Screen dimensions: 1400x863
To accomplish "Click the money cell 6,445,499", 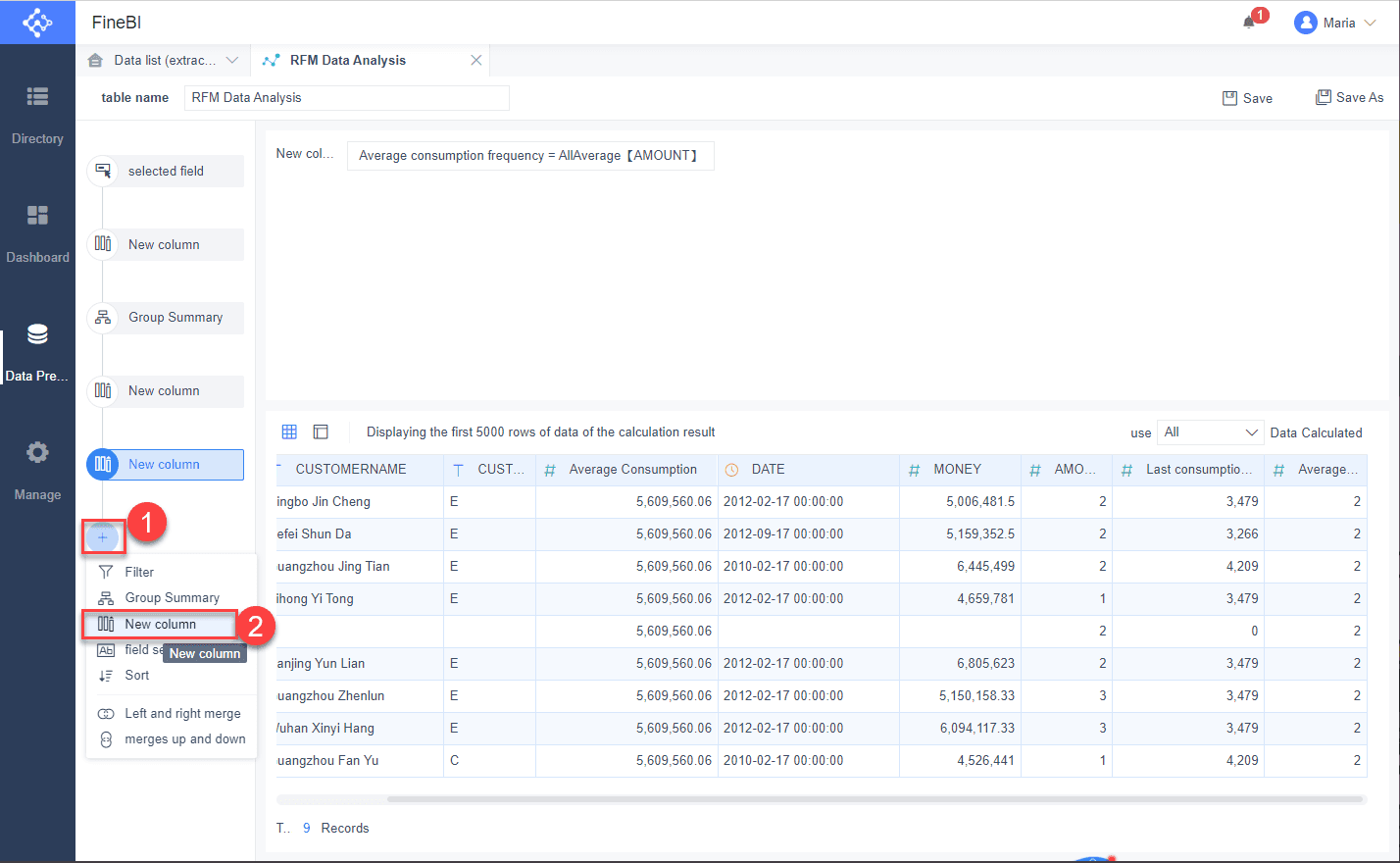I will 960,566.
